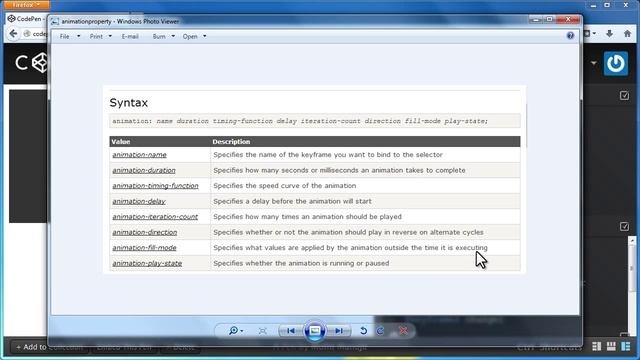Expand the Print dropdown arrow
Viewport: 640px width, 360px height.
tap(110, 36)
